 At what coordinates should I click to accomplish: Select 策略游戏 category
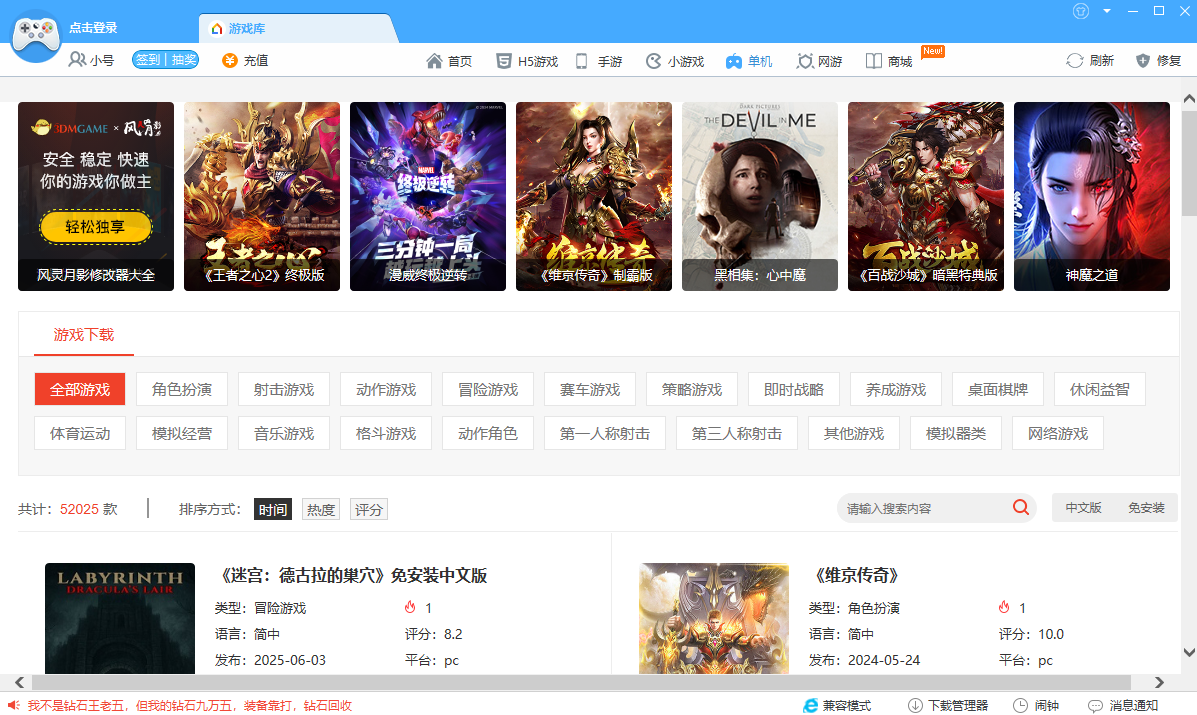692,389
